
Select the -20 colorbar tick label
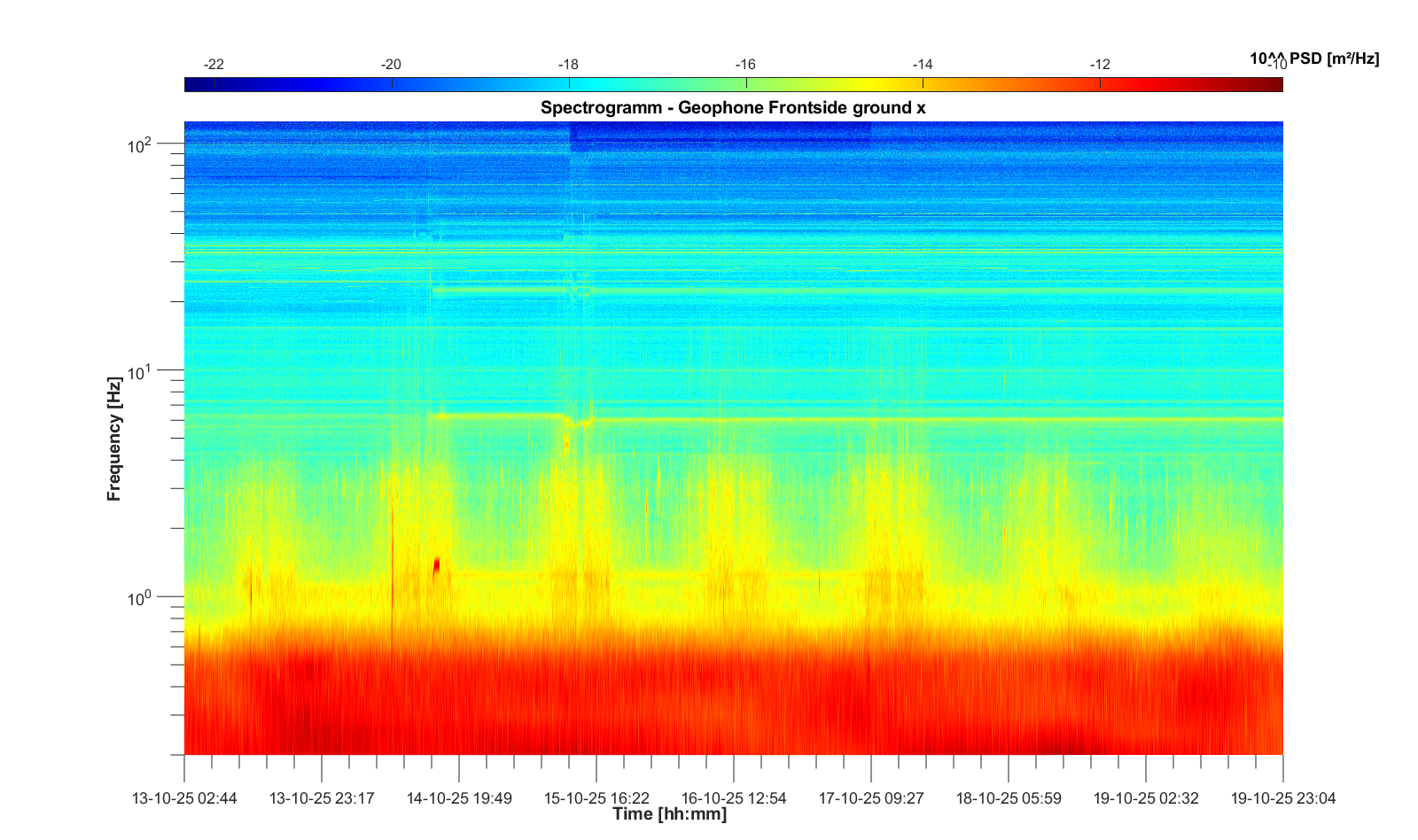[x=391, y=65]
